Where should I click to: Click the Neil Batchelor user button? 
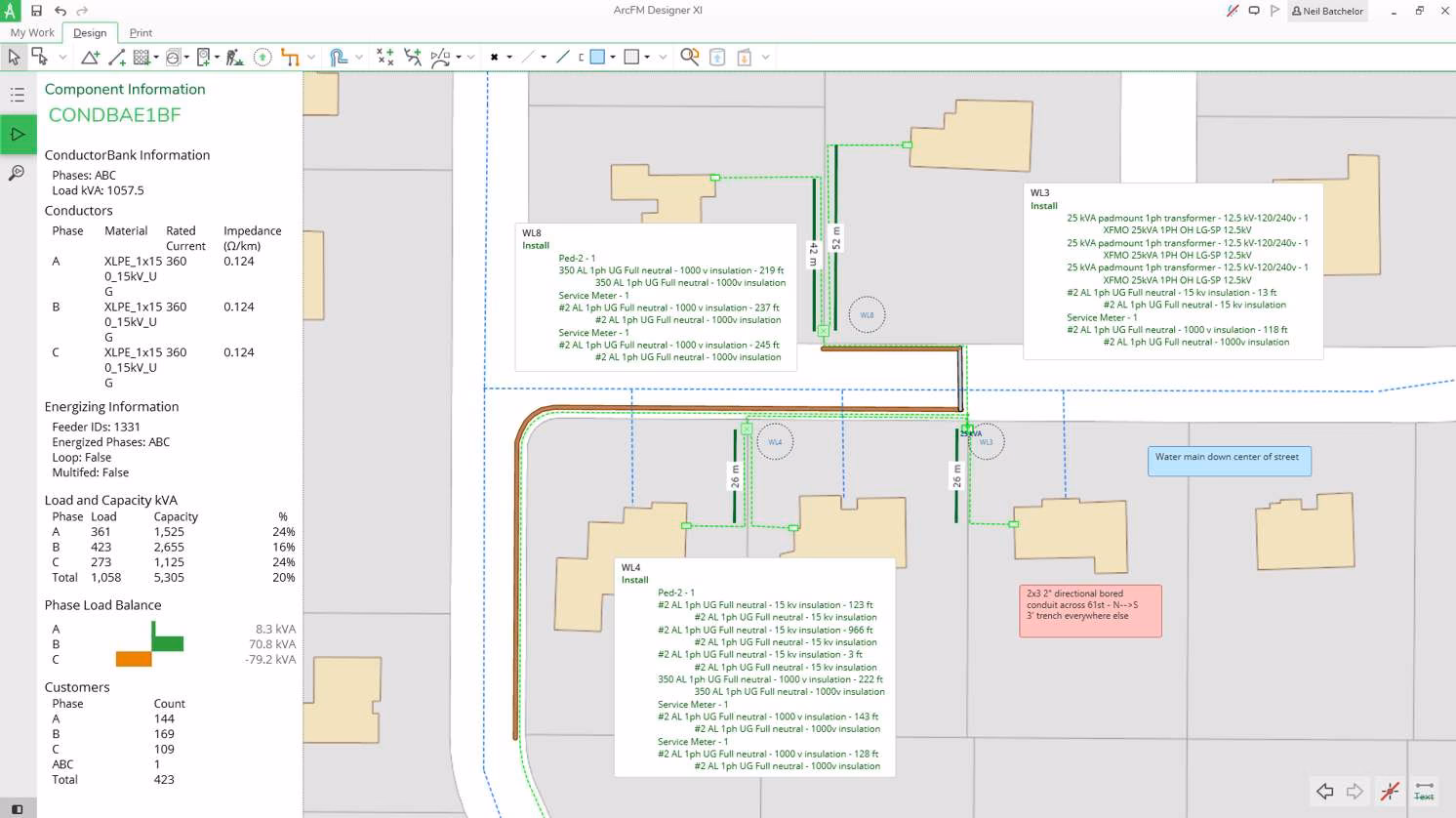[1327, 11]
